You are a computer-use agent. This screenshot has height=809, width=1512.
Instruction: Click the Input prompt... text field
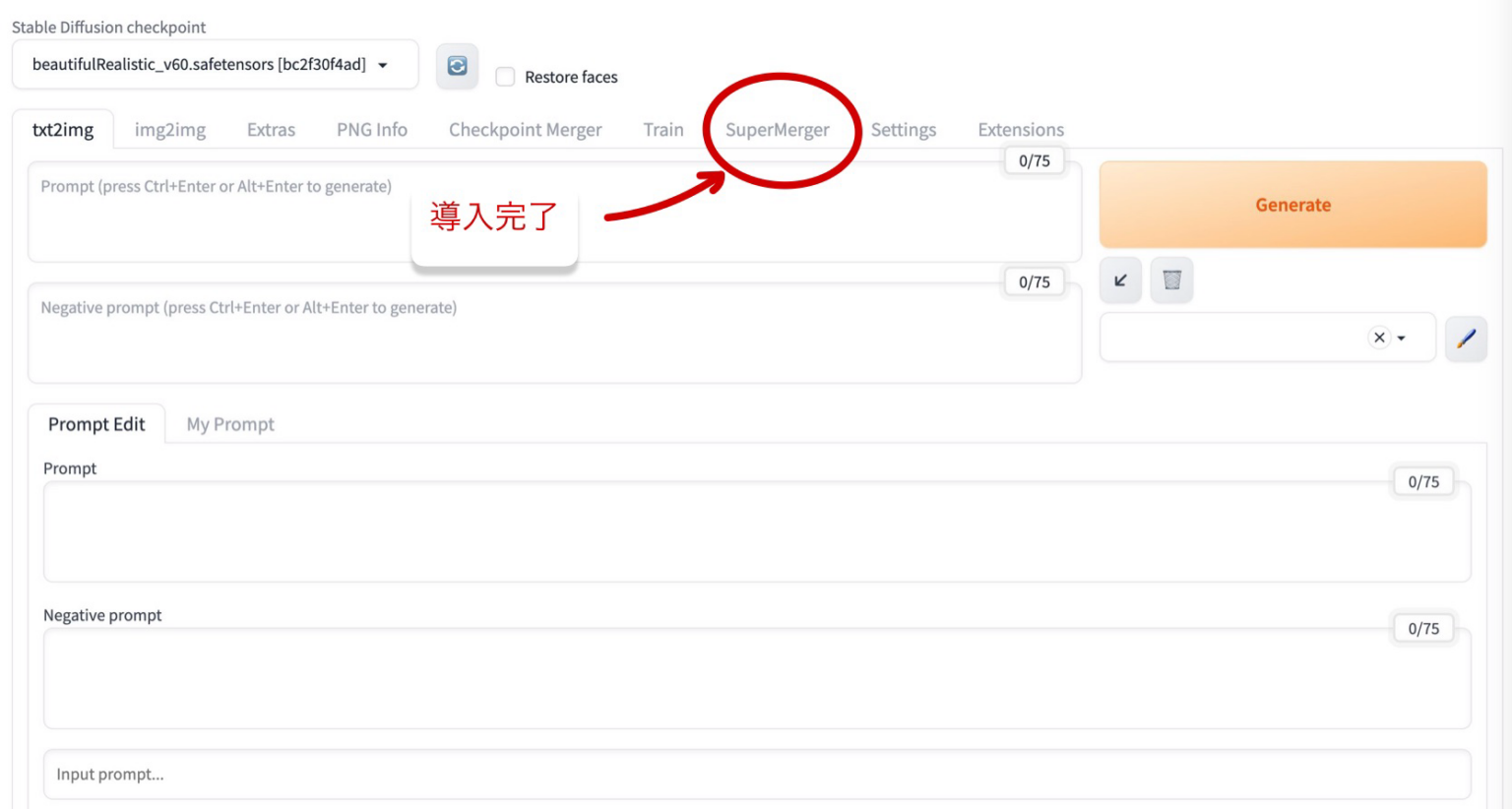pyautogui.click(x=756, y=775)
